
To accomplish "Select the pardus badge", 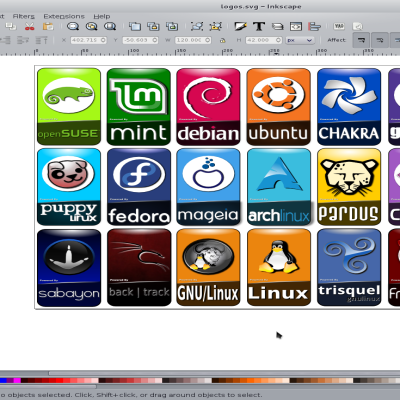I will pos(349,187).
